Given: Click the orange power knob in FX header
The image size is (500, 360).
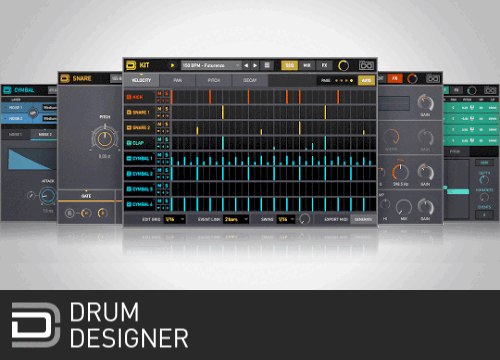Looking at the screenshot, I should pos(412,79).
